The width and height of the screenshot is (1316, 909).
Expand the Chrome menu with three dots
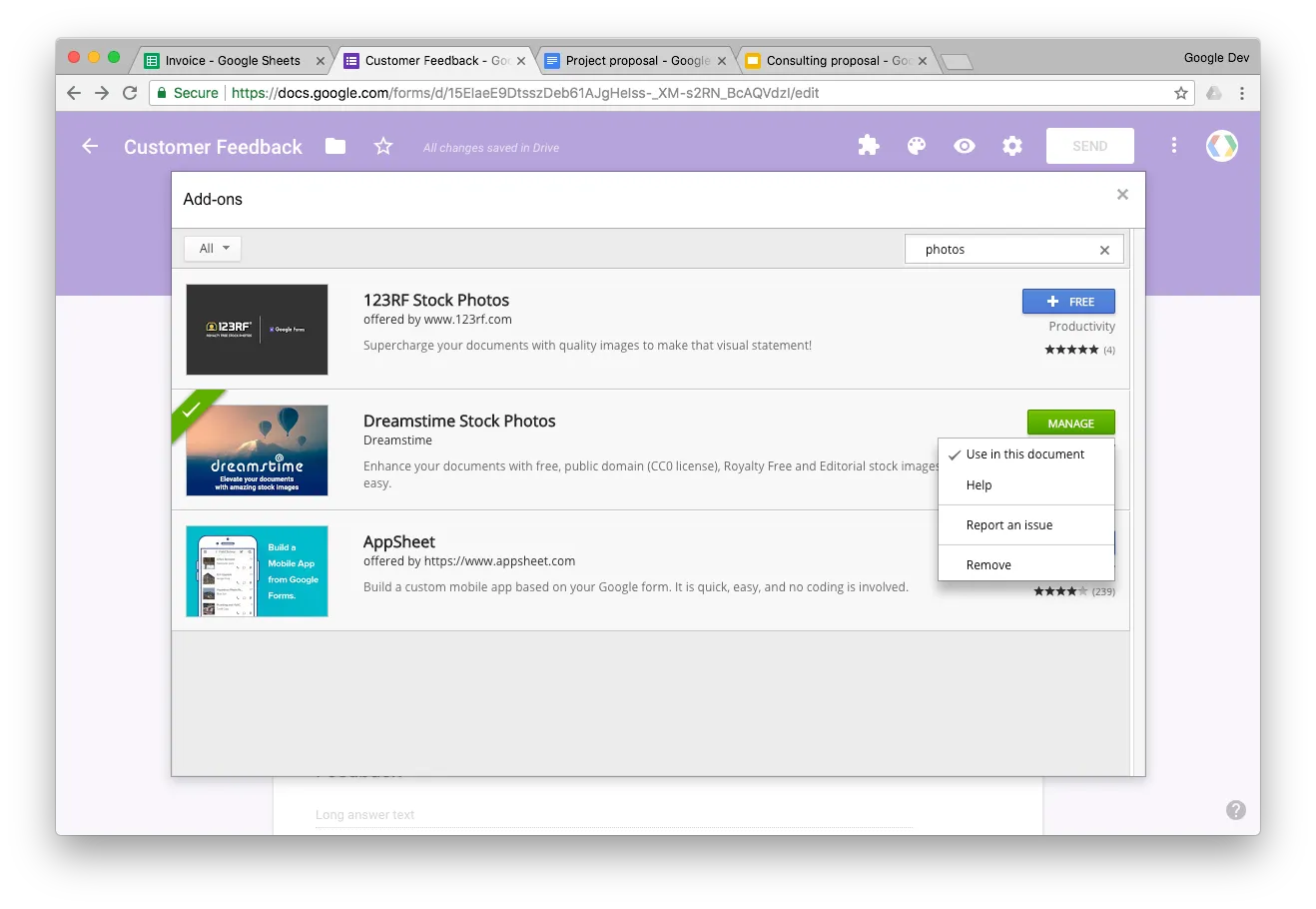tap(1241, 92)
